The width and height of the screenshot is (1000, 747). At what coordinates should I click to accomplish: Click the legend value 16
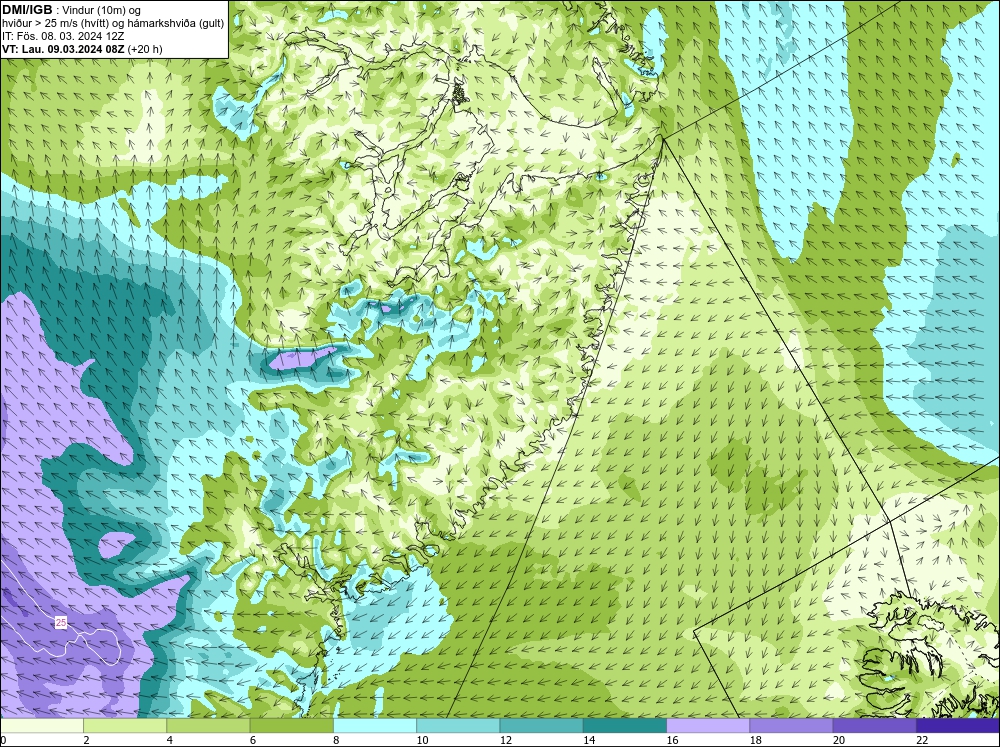coord(671,740)
